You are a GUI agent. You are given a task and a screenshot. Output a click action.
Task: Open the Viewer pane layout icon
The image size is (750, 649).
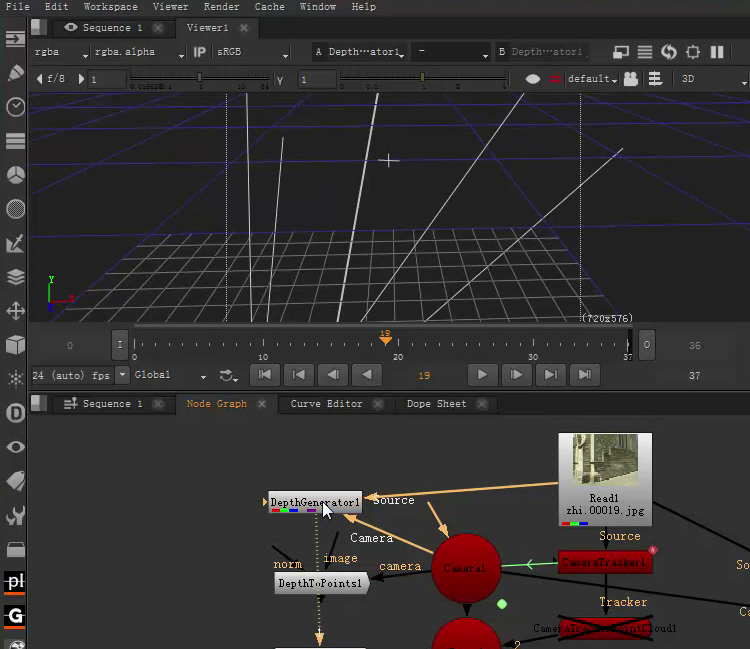tap(39, 27)
